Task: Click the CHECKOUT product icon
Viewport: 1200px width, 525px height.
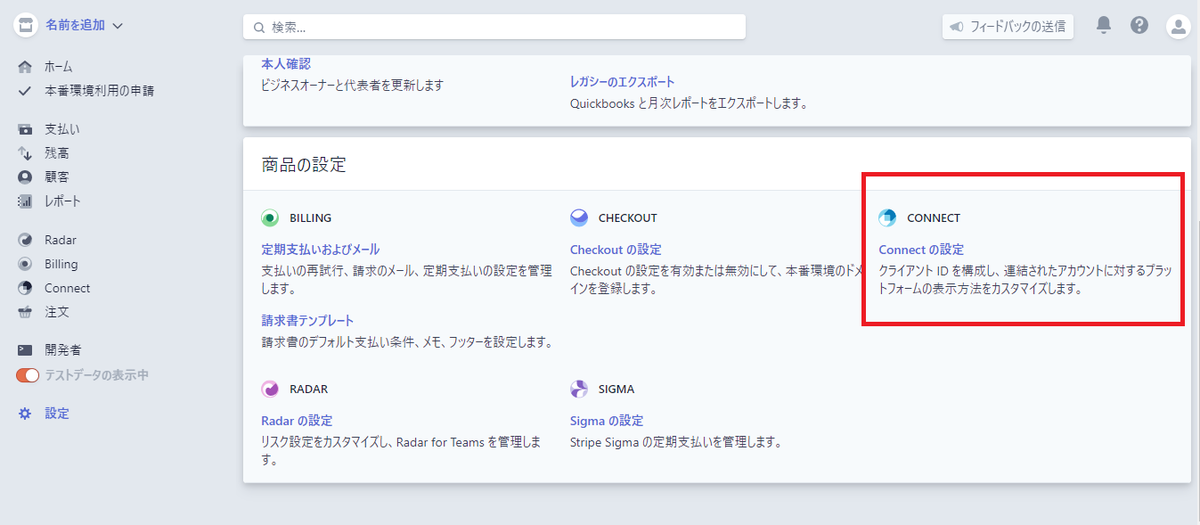Action: coord(579,218)
